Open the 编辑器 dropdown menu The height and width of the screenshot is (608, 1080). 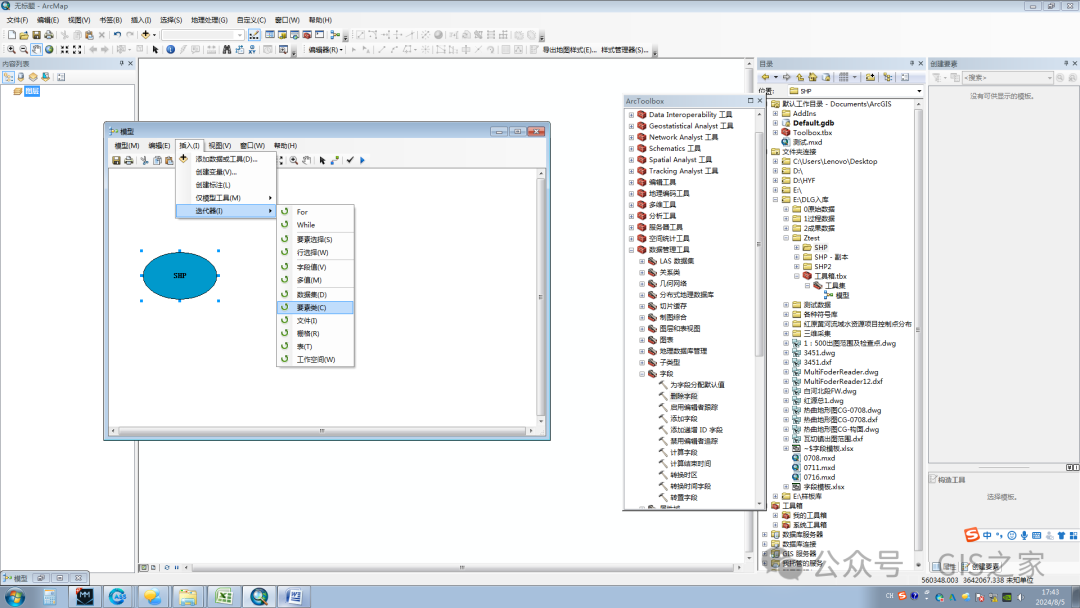click(325, 50)
